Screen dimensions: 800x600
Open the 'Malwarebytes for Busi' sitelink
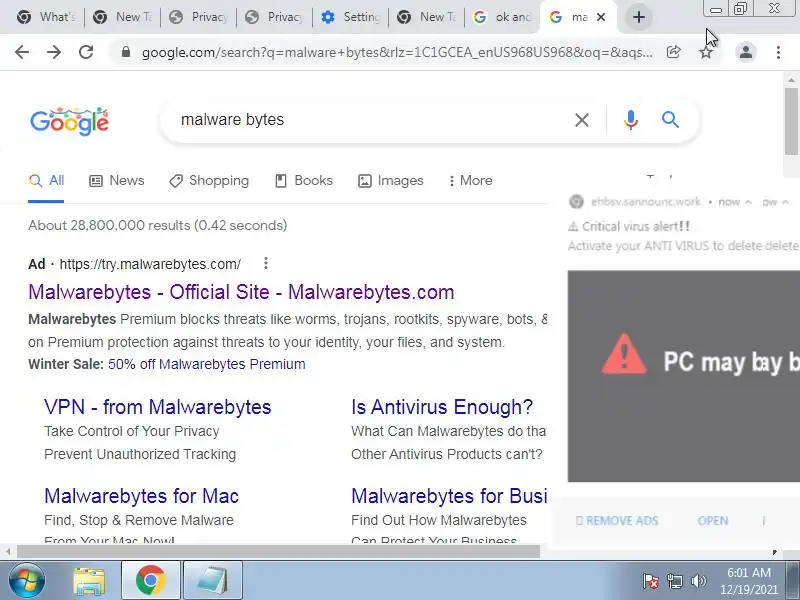(x=449, y=496)
